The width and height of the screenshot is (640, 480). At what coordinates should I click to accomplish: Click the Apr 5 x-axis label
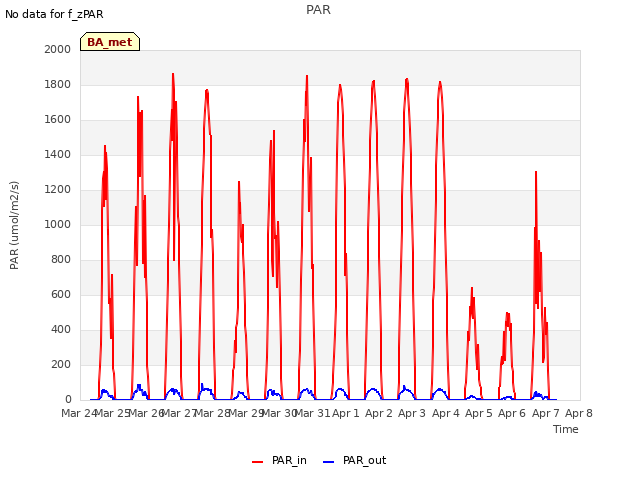[x=479, y=413]
